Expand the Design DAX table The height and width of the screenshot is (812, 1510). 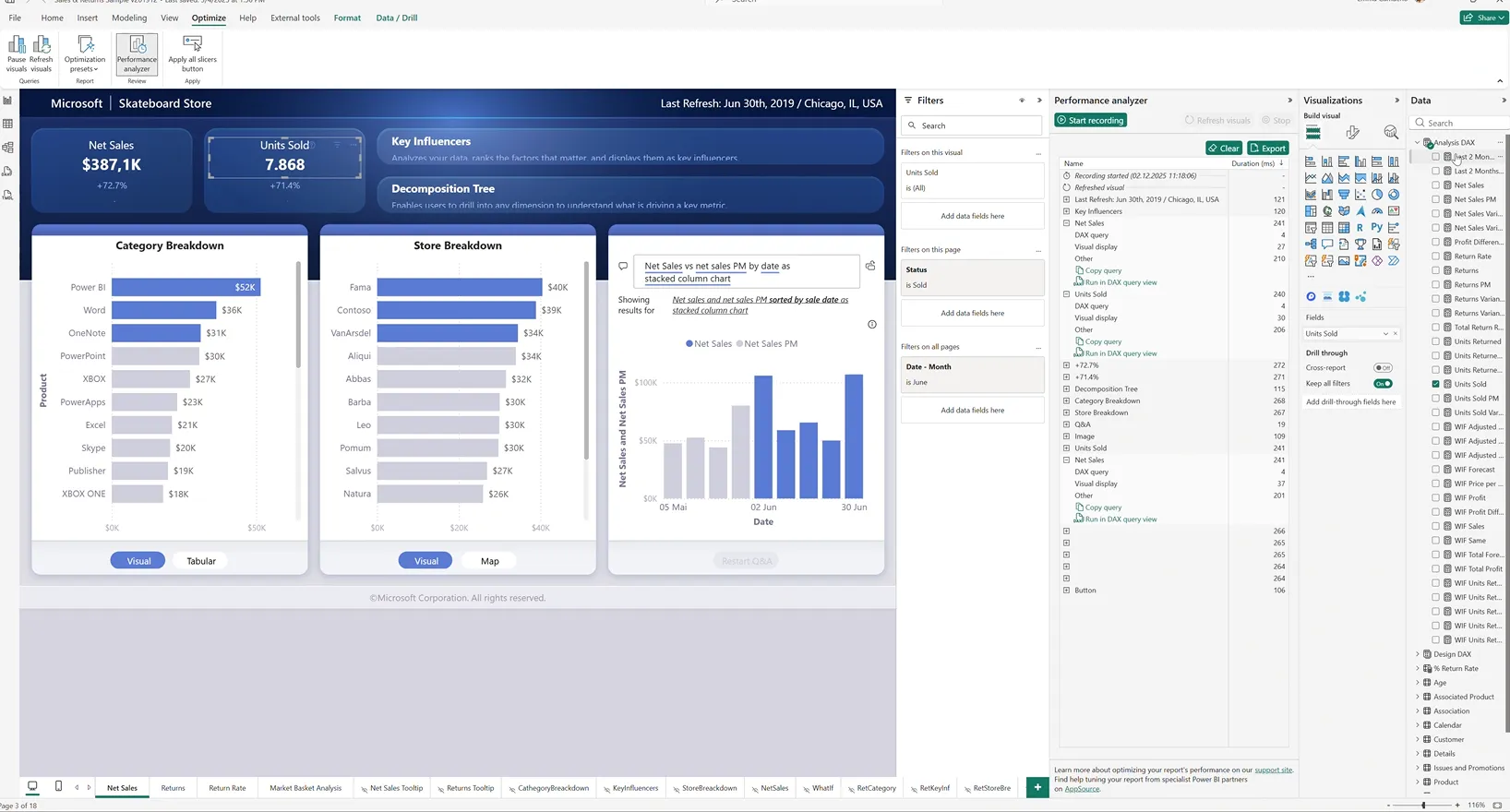[x=1418, y=654]
